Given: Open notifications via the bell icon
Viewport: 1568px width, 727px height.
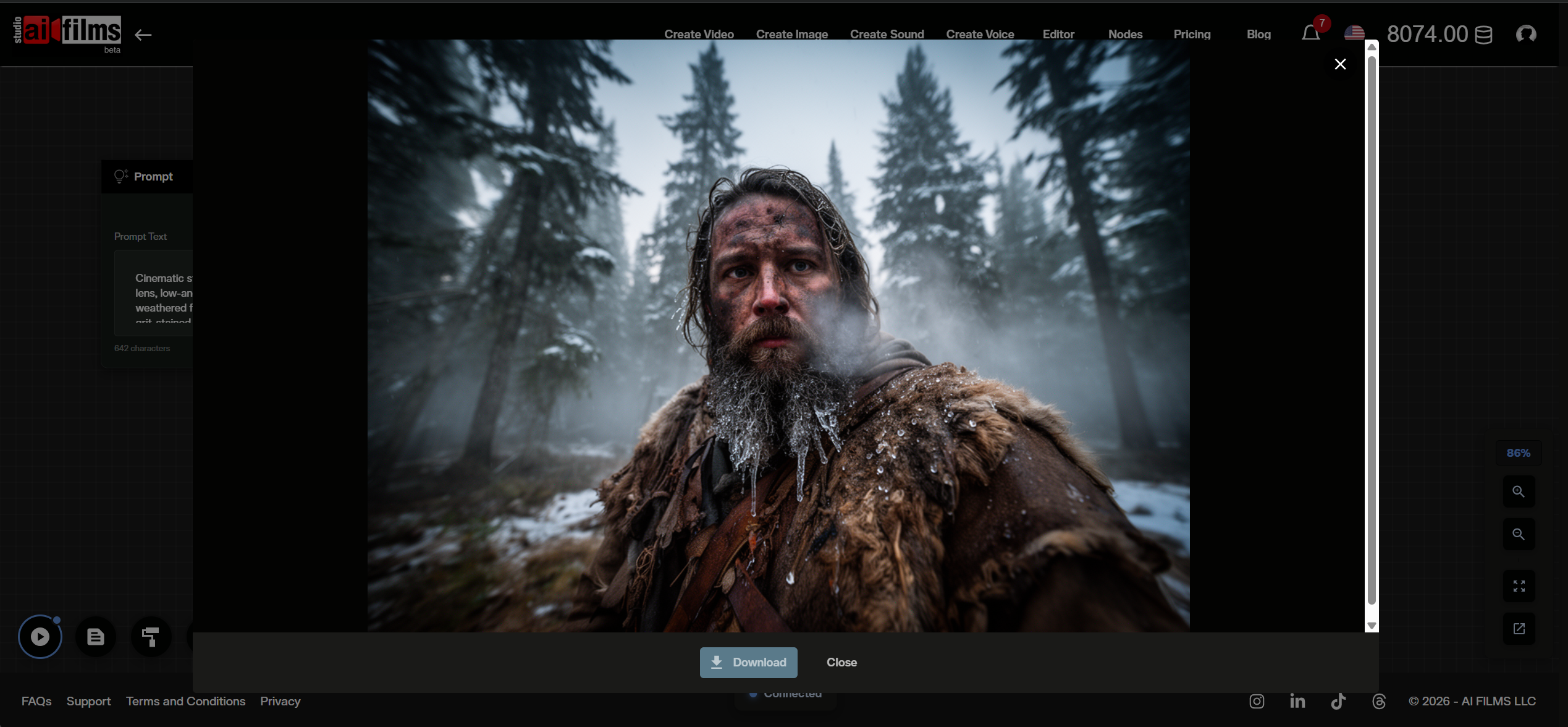Looking at the screenshot, I should (1310, 34).
